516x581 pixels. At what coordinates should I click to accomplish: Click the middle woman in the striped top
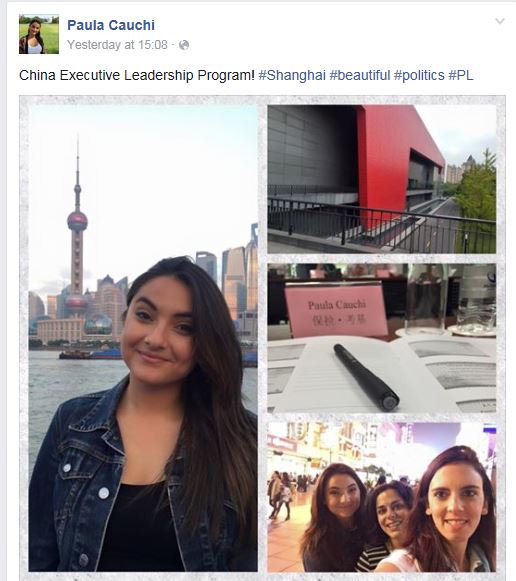tap(387, 526)
